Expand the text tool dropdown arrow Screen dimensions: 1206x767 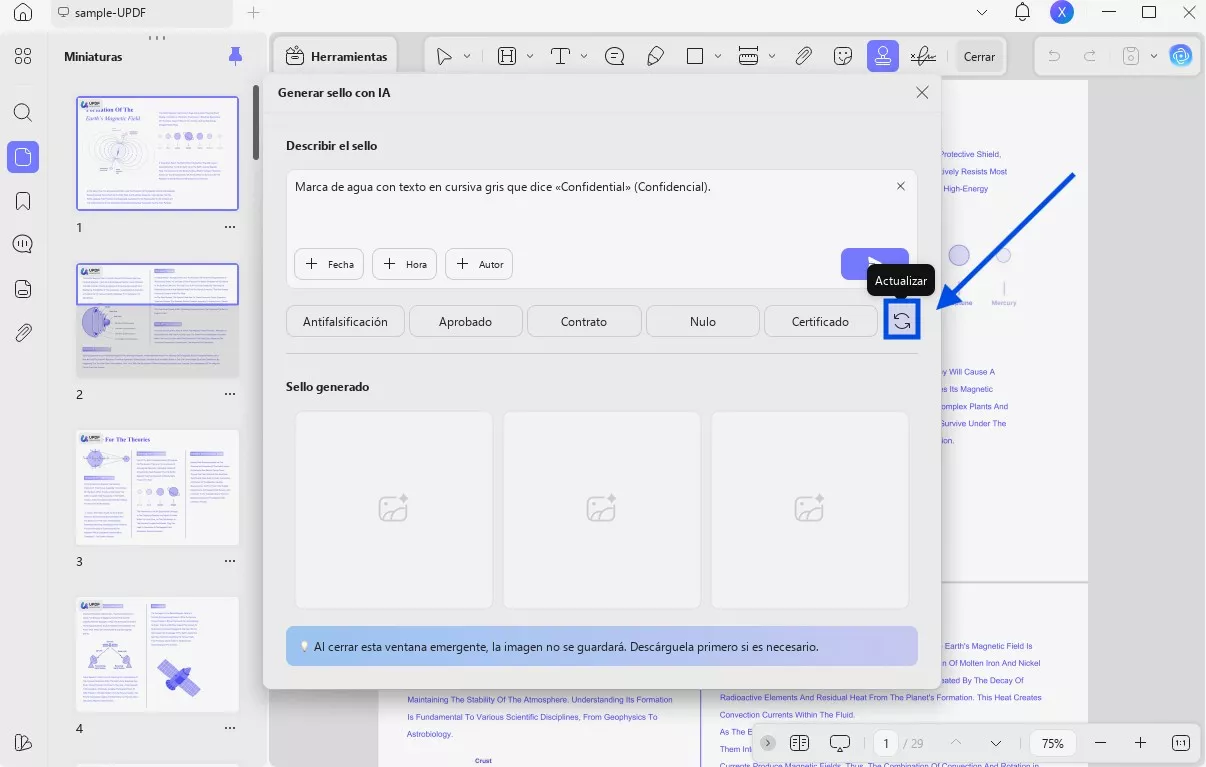pos(584,56)
